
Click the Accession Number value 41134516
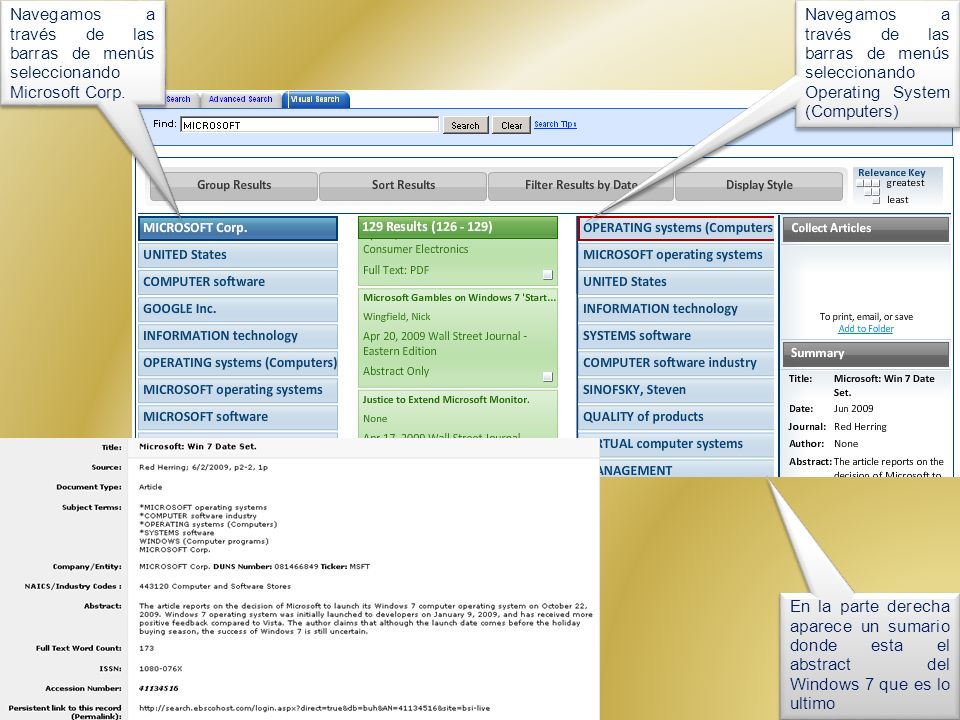click(x=159, y=688)
